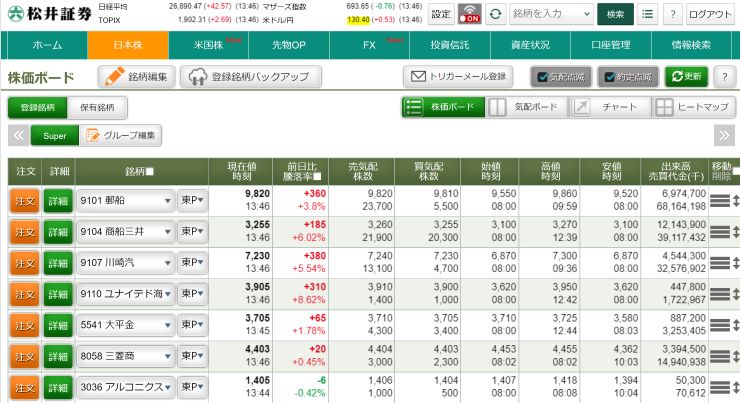Viewport: 740px width, 403px height.
Task: Open the 9104 商船三井 stock dropdown
Action: tap(126, 232)
